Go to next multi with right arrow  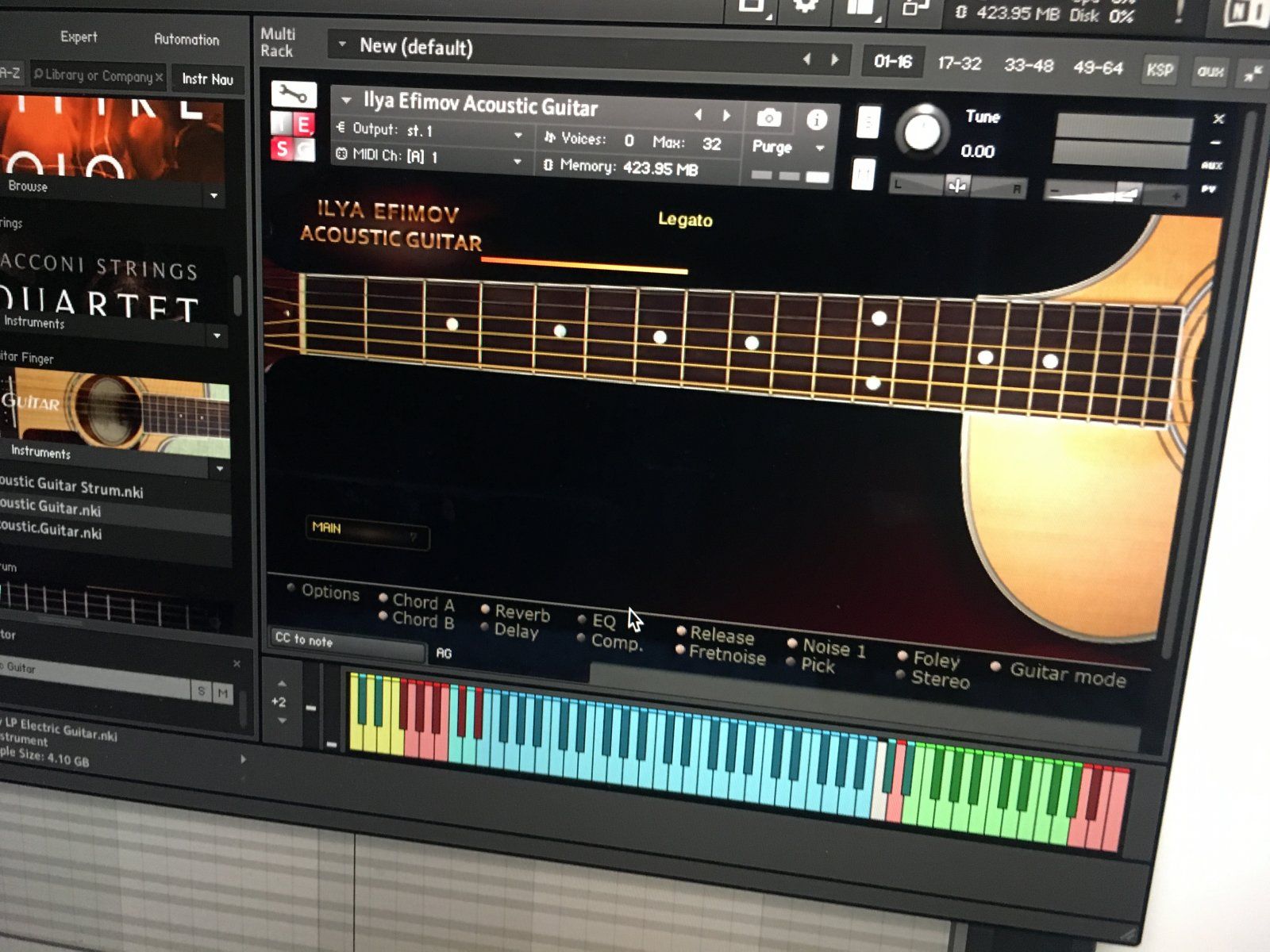click(x=834, y=59)
